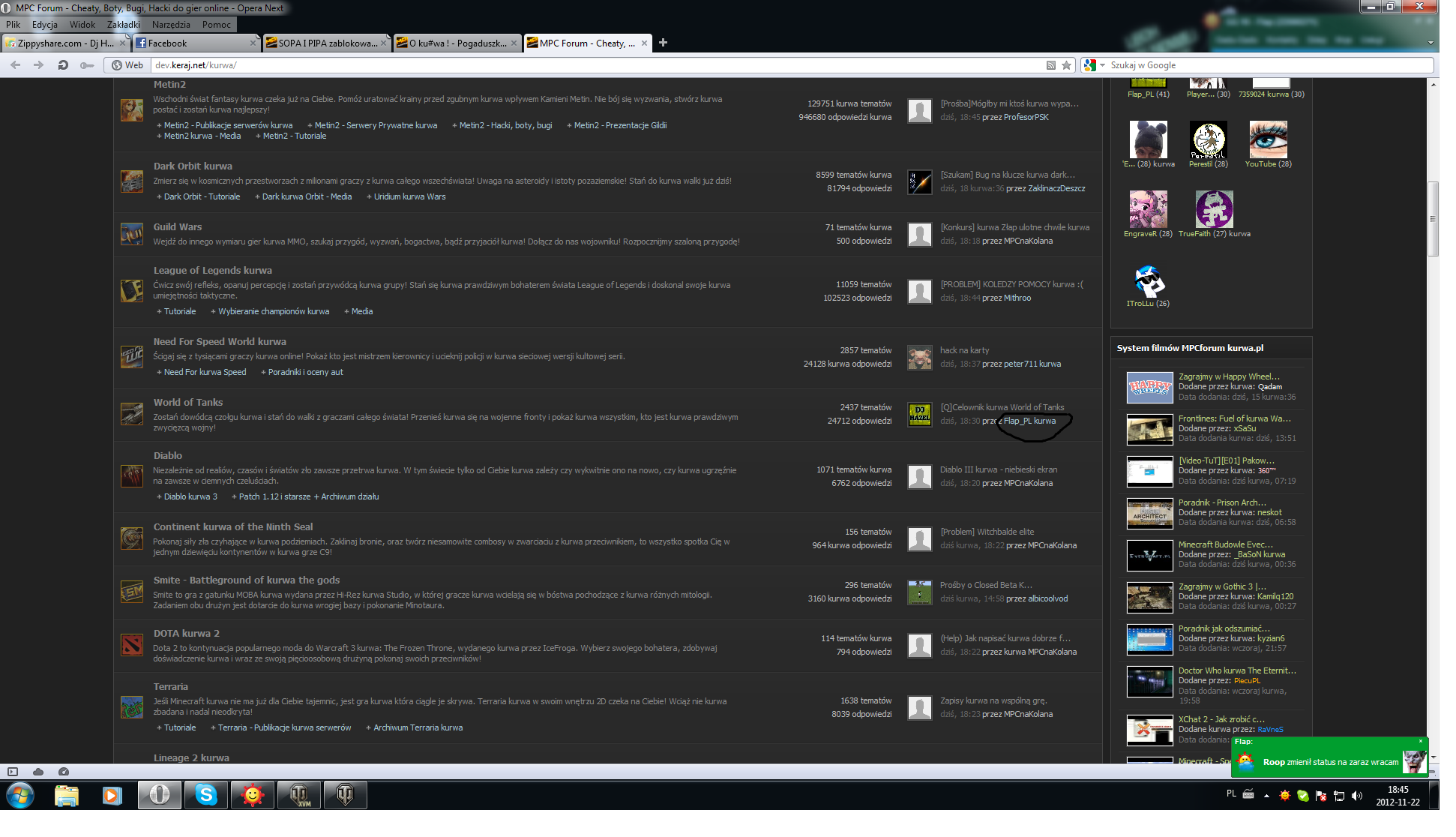Viewport: 1456px width, 837px height.
Task: Open the Pomoc menu
Action: (216, 25)
